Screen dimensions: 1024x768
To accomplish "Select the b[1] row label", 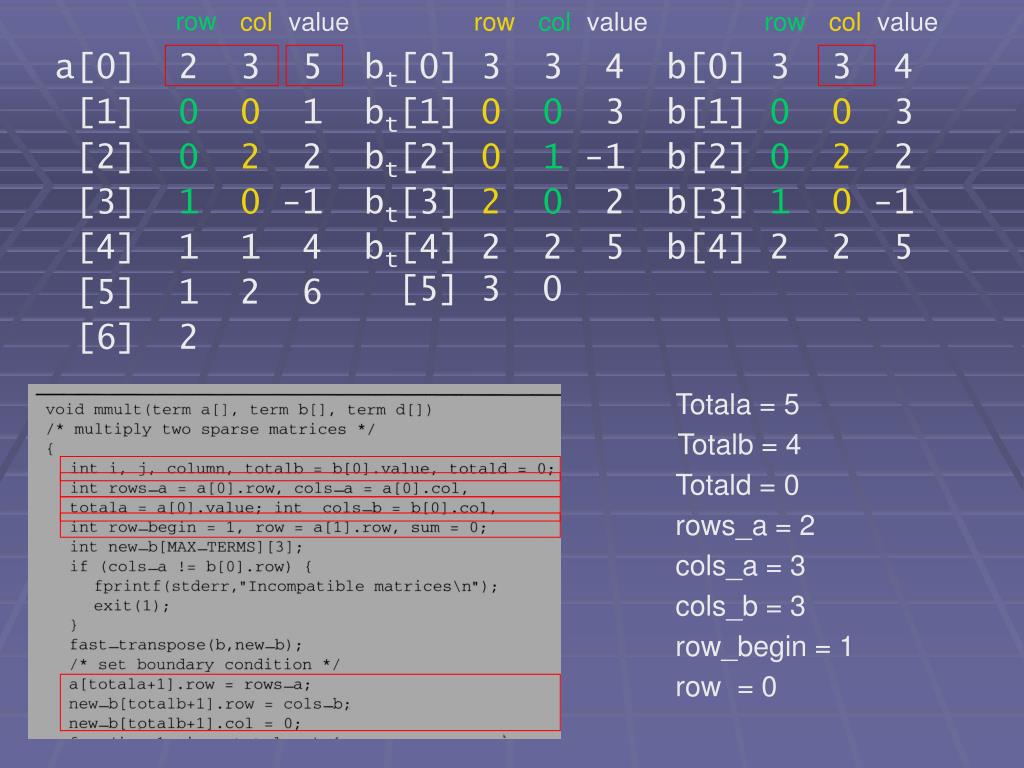I will pyautogui.click(x=705, y=112).
